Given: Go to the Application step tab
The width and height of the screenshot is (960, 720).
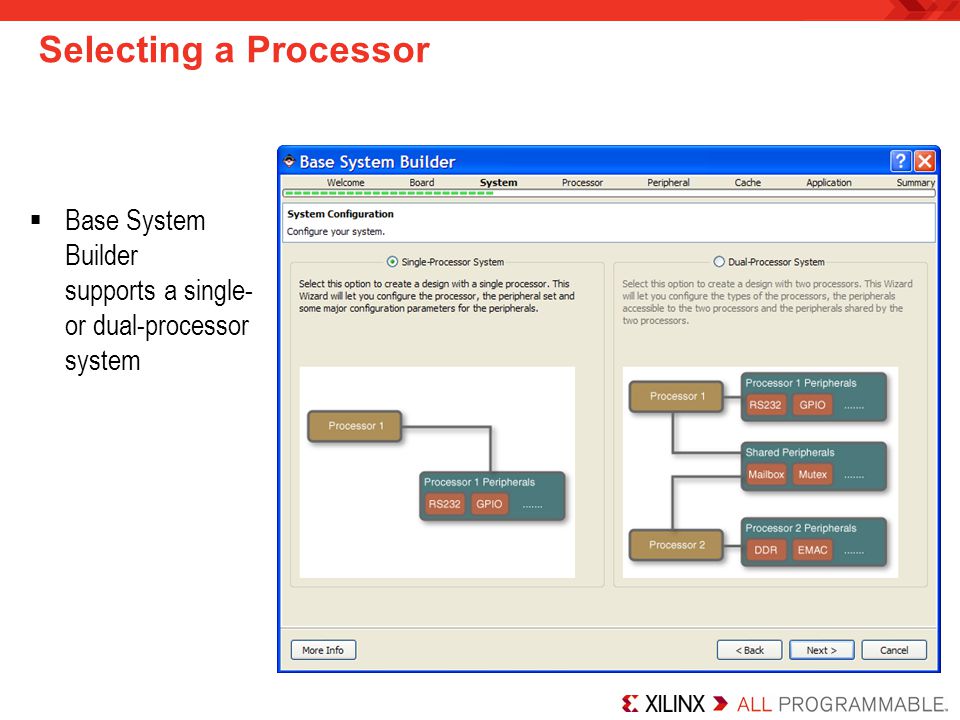Looking at the screenshot, I should coord(828,182).
